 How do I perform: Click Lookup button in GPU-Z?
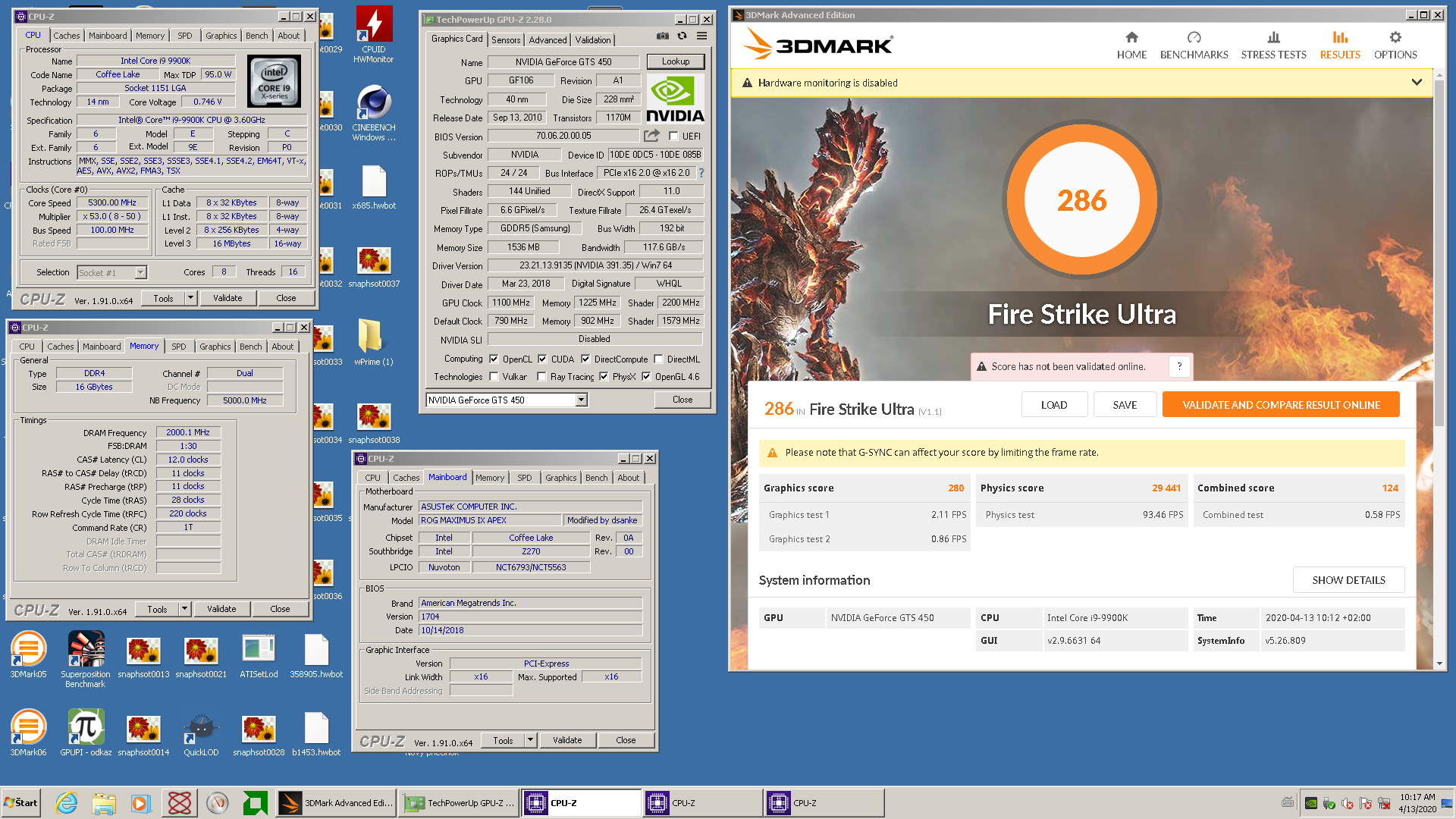(676, 61)
